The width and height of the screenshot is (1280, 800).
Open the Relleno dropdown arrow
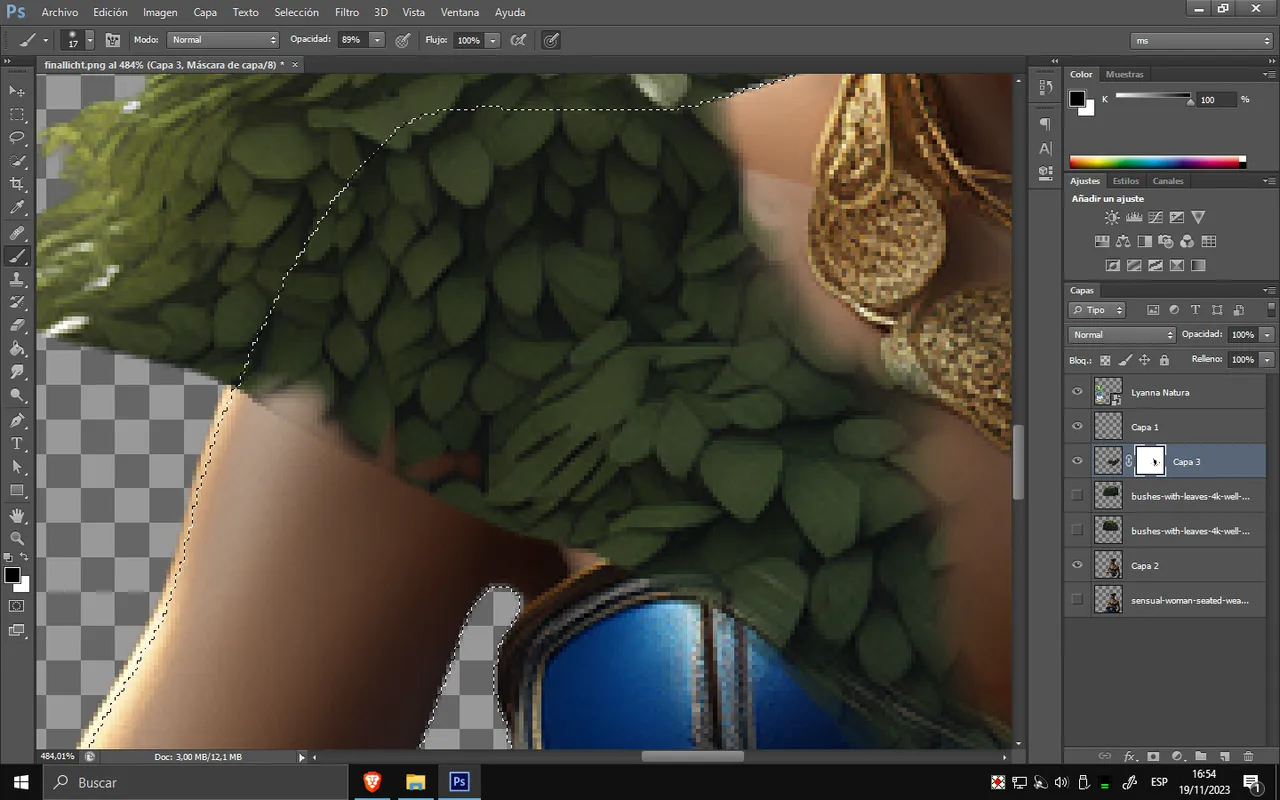[1267, 359]
